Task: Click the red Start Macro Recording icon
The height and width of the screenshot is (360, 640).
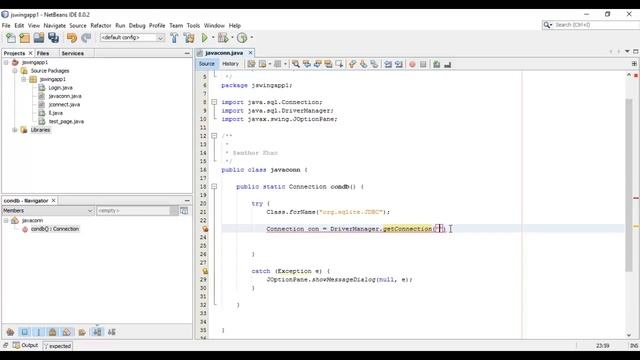Action: [x=412, y=64]
